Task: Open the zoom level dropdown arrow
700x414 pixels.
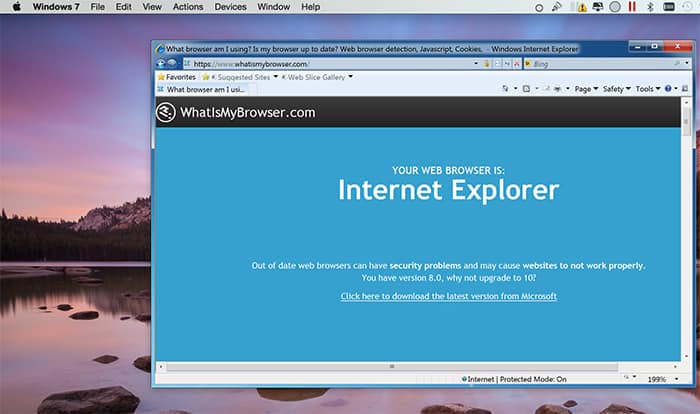Action: [x=676, y=379]
